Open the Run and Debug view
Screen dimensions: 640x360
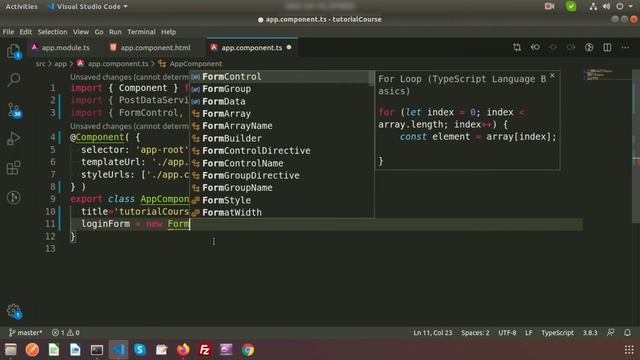click(13, 139)
